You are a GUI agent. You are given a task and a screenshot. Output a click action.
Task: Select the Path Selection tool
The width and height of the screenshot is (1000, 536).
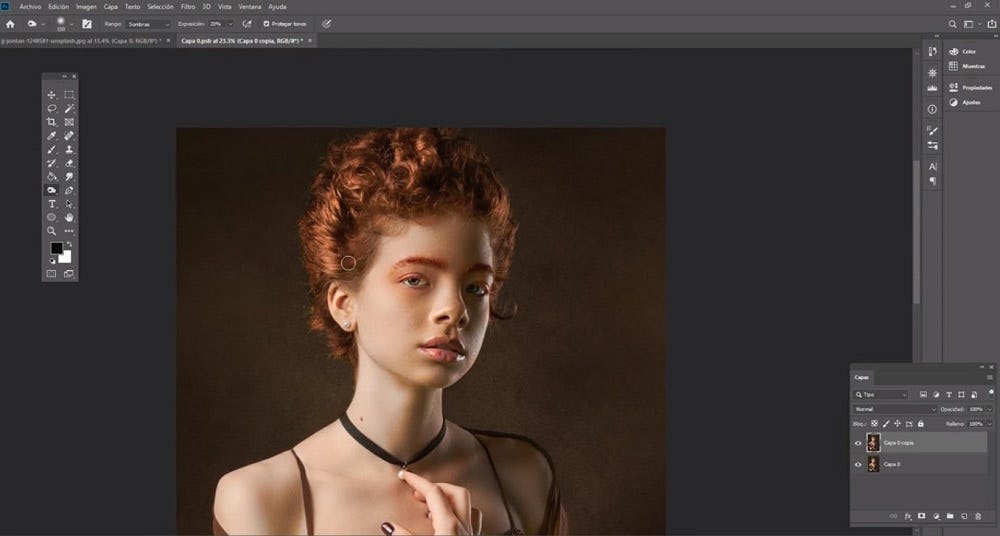[x=69, y=204]
